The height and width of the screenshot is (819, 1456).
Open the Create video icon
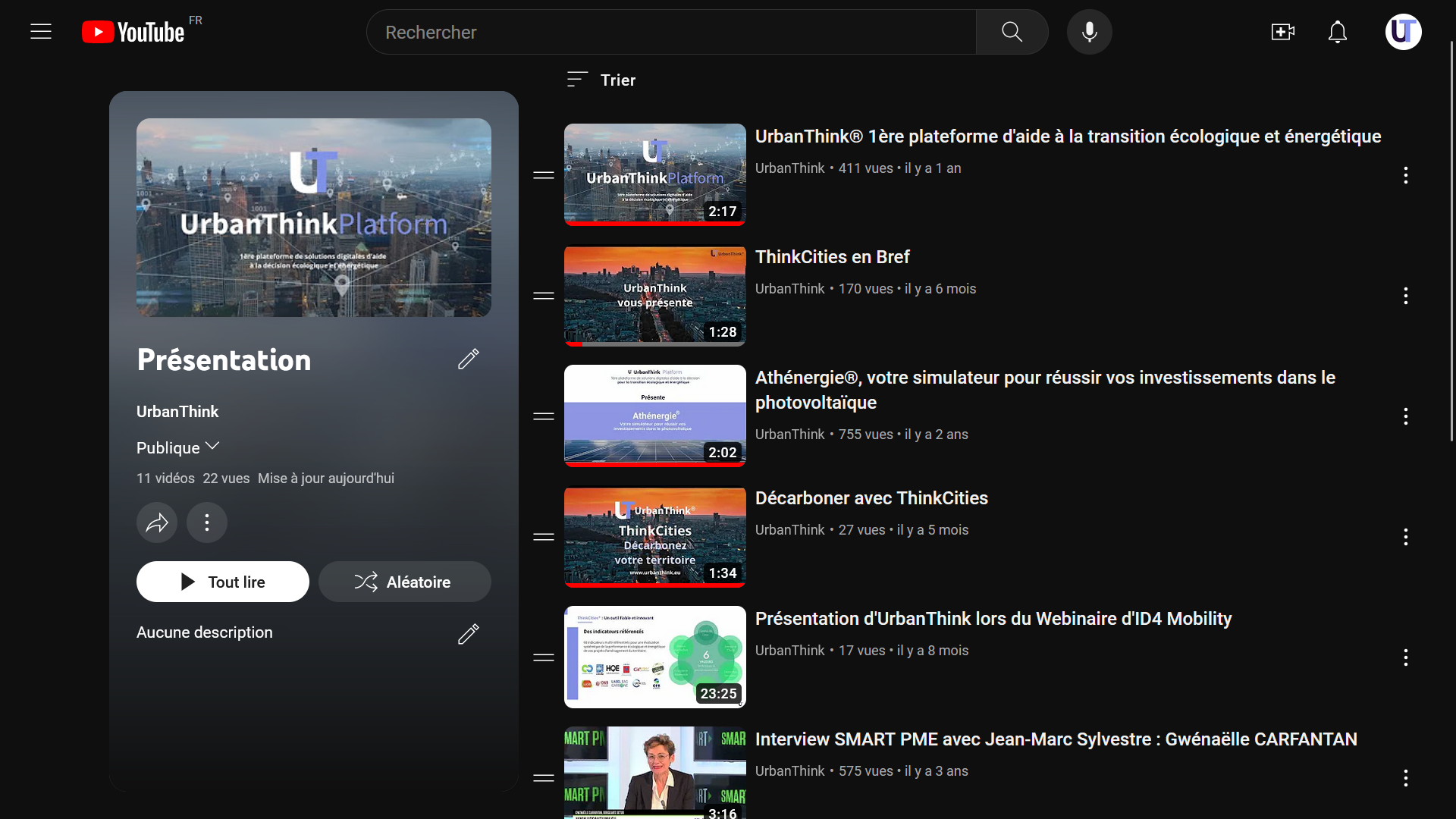[x=1282, y=32]
